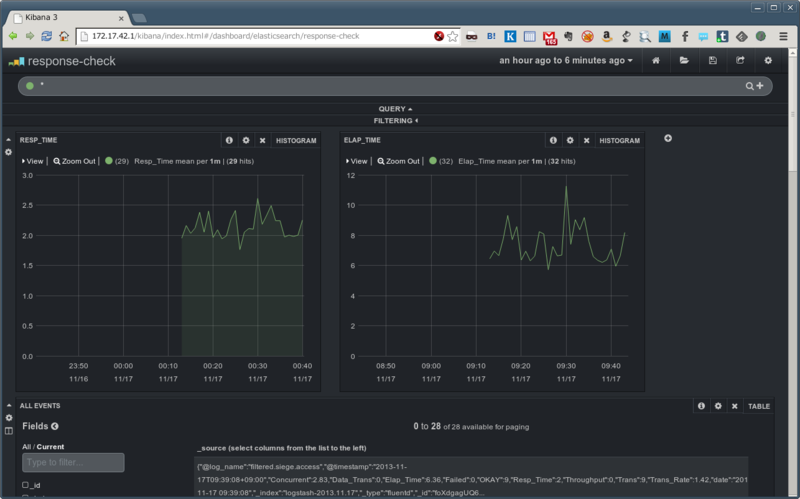Close the Kibana 3 tab
The height and width of the screenshot is (499, 800).
121,18
